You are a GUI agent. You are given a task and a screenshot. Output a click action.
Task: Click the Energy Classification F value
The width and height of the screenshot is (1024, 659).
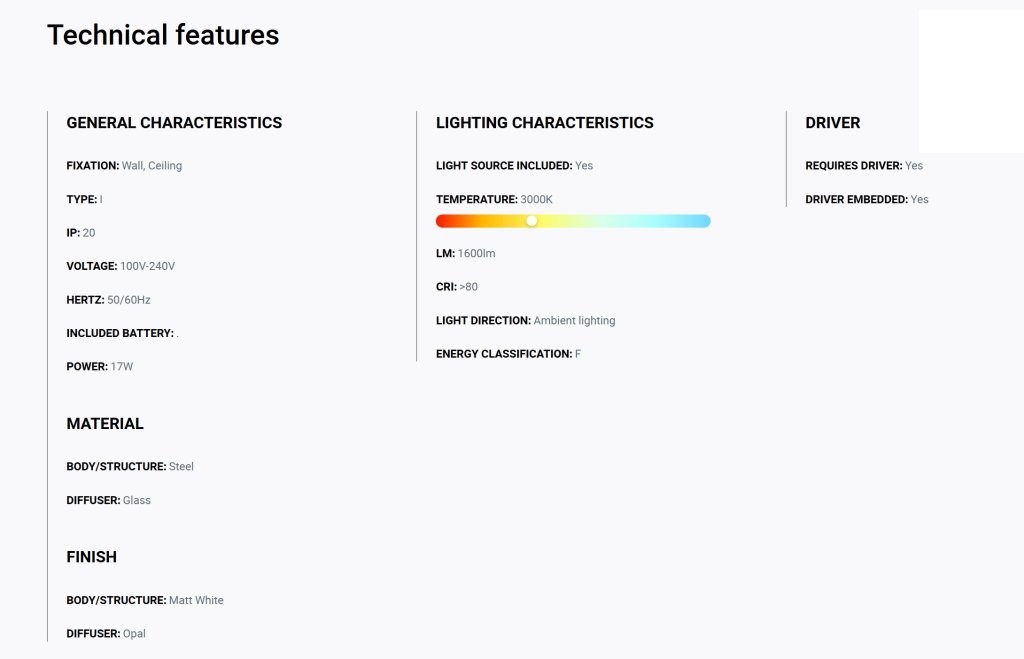coord(577,354)
